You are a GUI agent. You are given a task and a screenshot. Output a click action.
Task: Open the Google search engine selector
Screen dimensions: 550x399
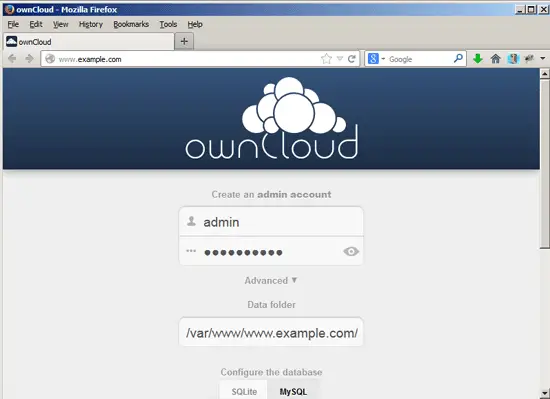(x=376, y=59)
